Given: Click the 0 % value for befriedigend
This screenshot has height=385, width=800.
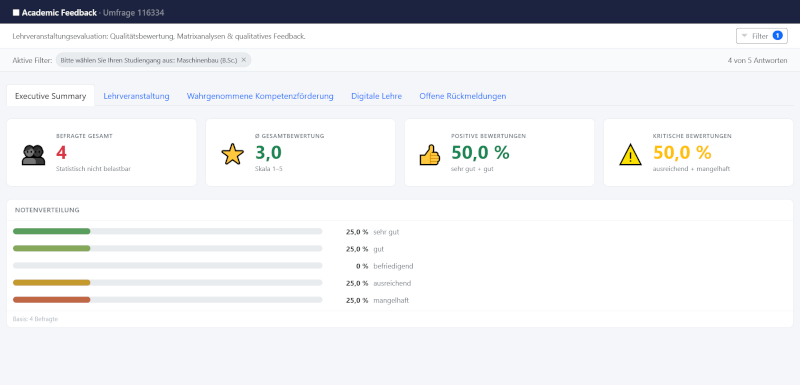Looking at the screenshot, I should coord(362,266).
